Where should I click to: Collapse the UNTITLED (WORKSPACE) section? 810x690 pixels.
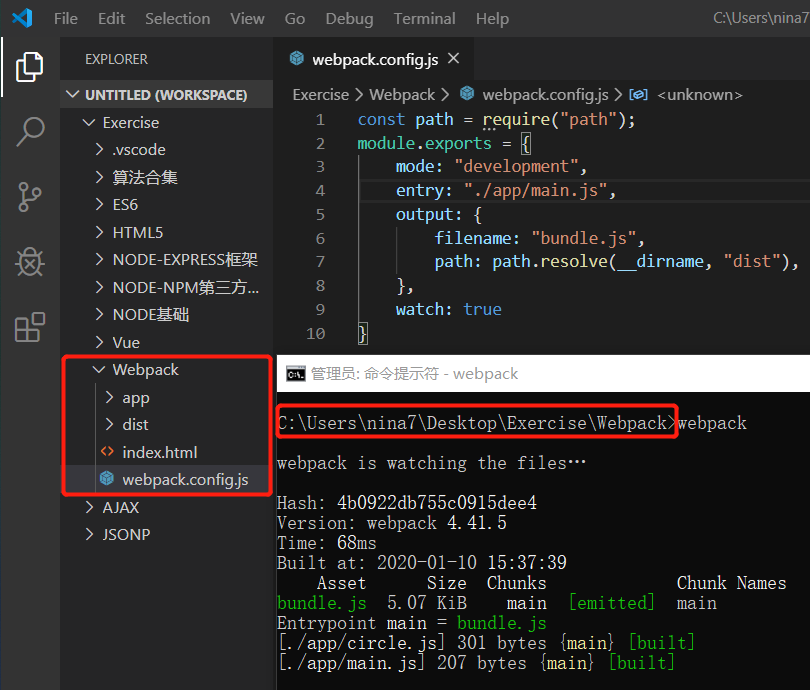166,95
